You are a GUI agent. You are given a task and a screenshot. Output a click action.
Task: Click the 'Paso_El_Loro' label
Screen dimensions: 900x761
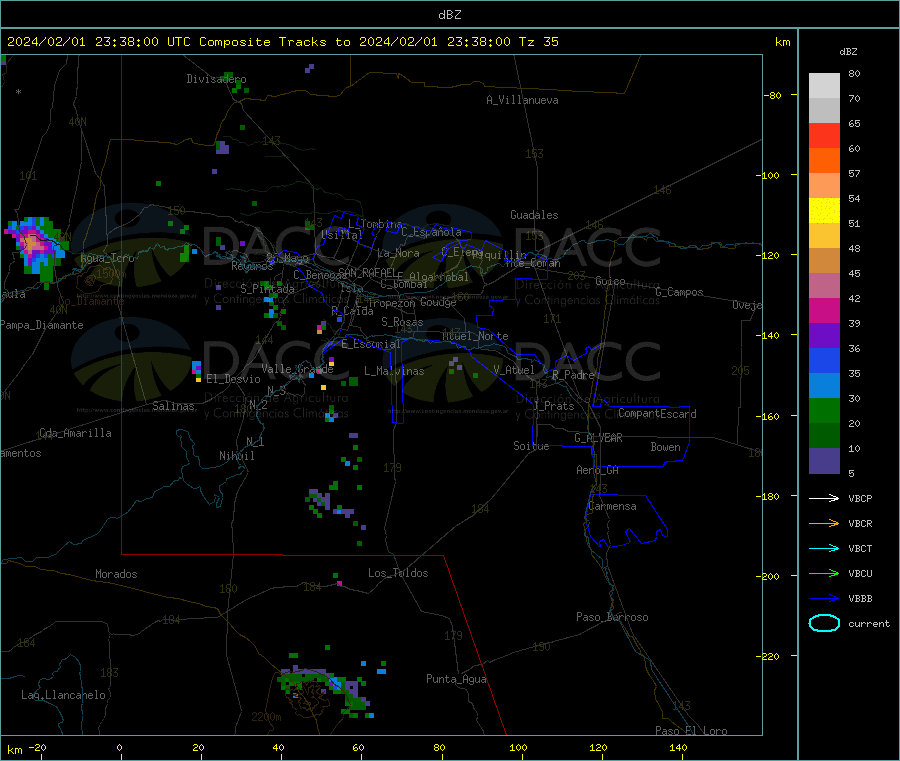click(x=691, y=731)
